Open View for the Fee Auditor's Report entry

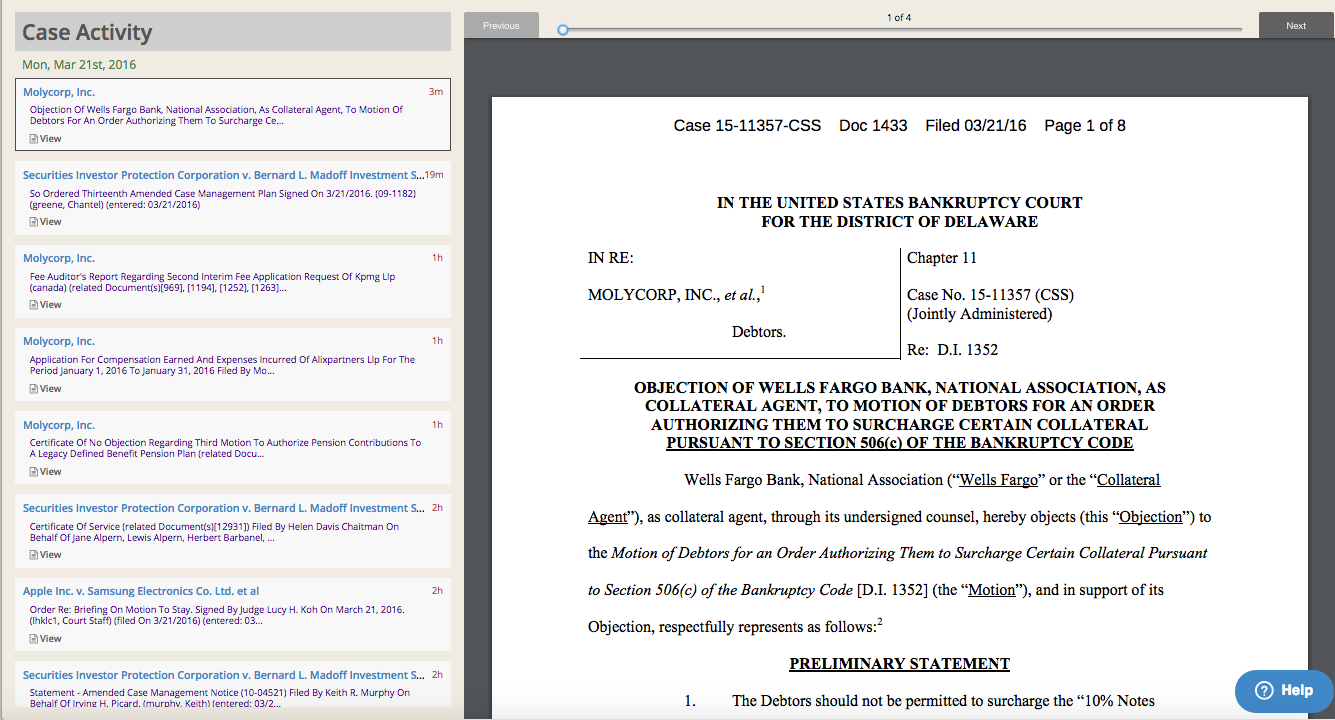point(45,305)
